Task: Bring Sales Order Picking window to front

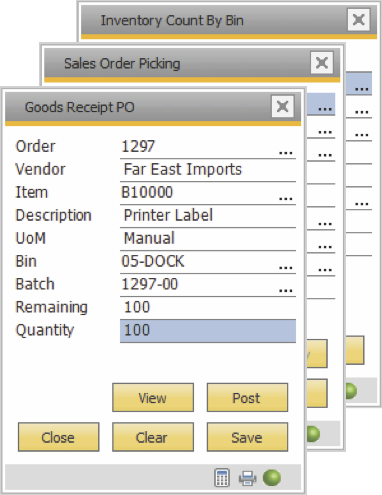Action: click(177, 63)
